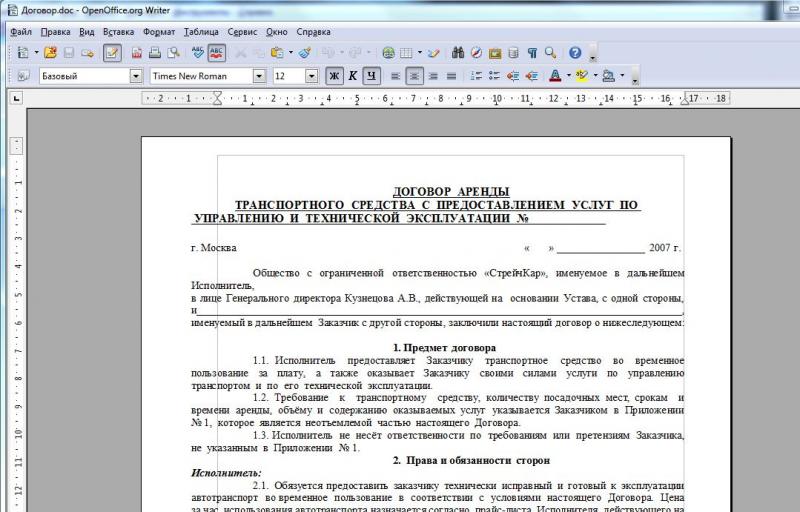Open the Окно menu
The height and width of the screenshot is (512, 800).
tap(277, 32)
